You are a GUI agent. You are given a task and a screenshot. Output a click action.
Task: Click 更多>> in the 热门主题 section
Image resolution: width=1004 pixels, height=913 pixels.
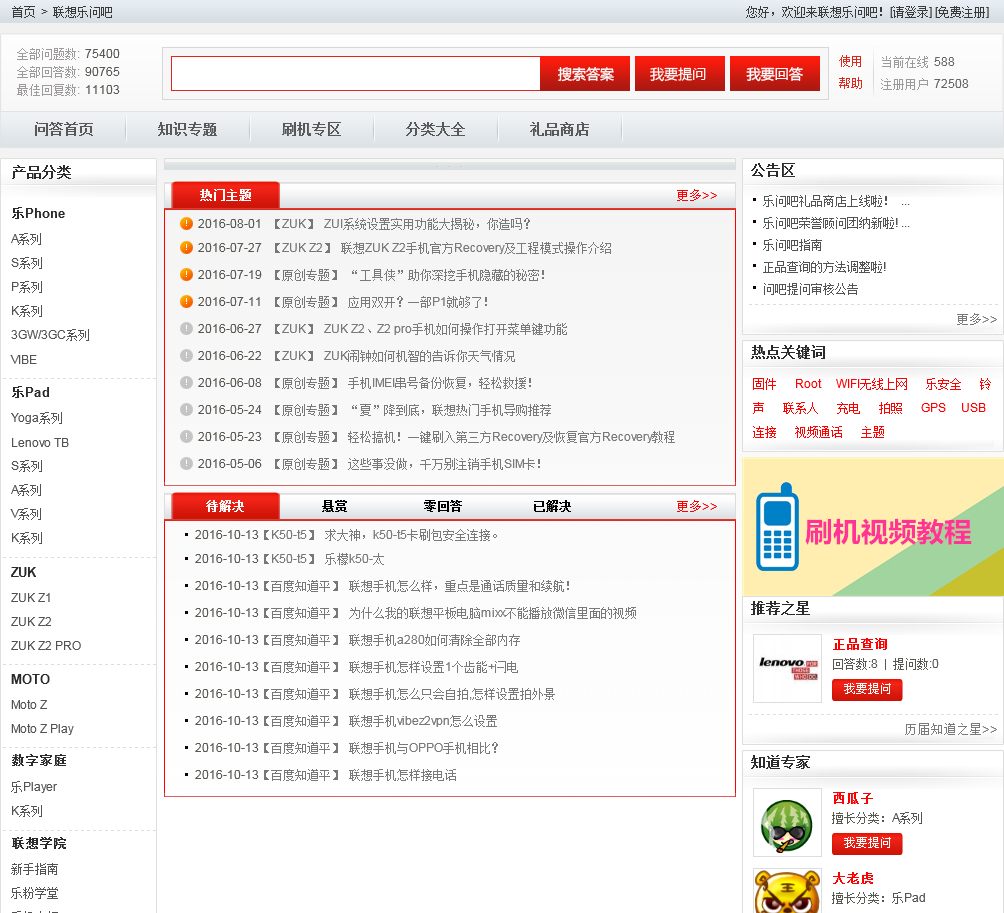(697, 195)
